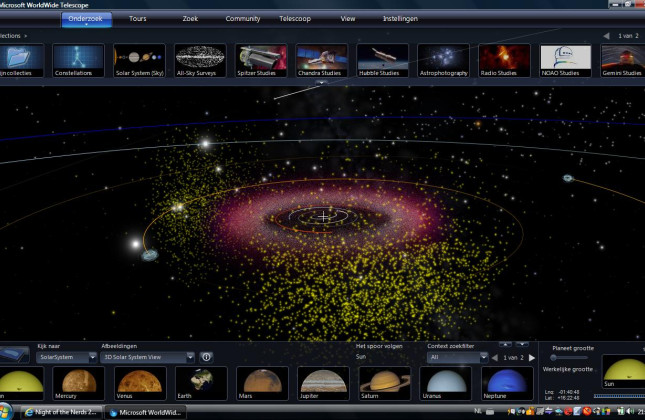
Task: Expand the Kijk naar SolarSystem dropdown
Action: point(92,357)
